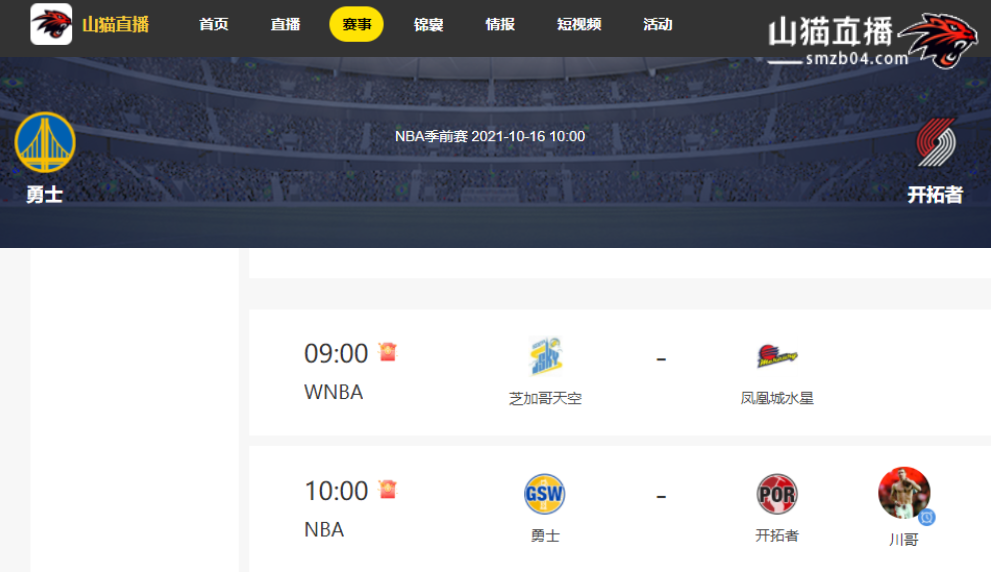The width and height of the screenshot is (991, 572).
Task: Click the Trail Blazers logo in banner
Action: (936, 143)
